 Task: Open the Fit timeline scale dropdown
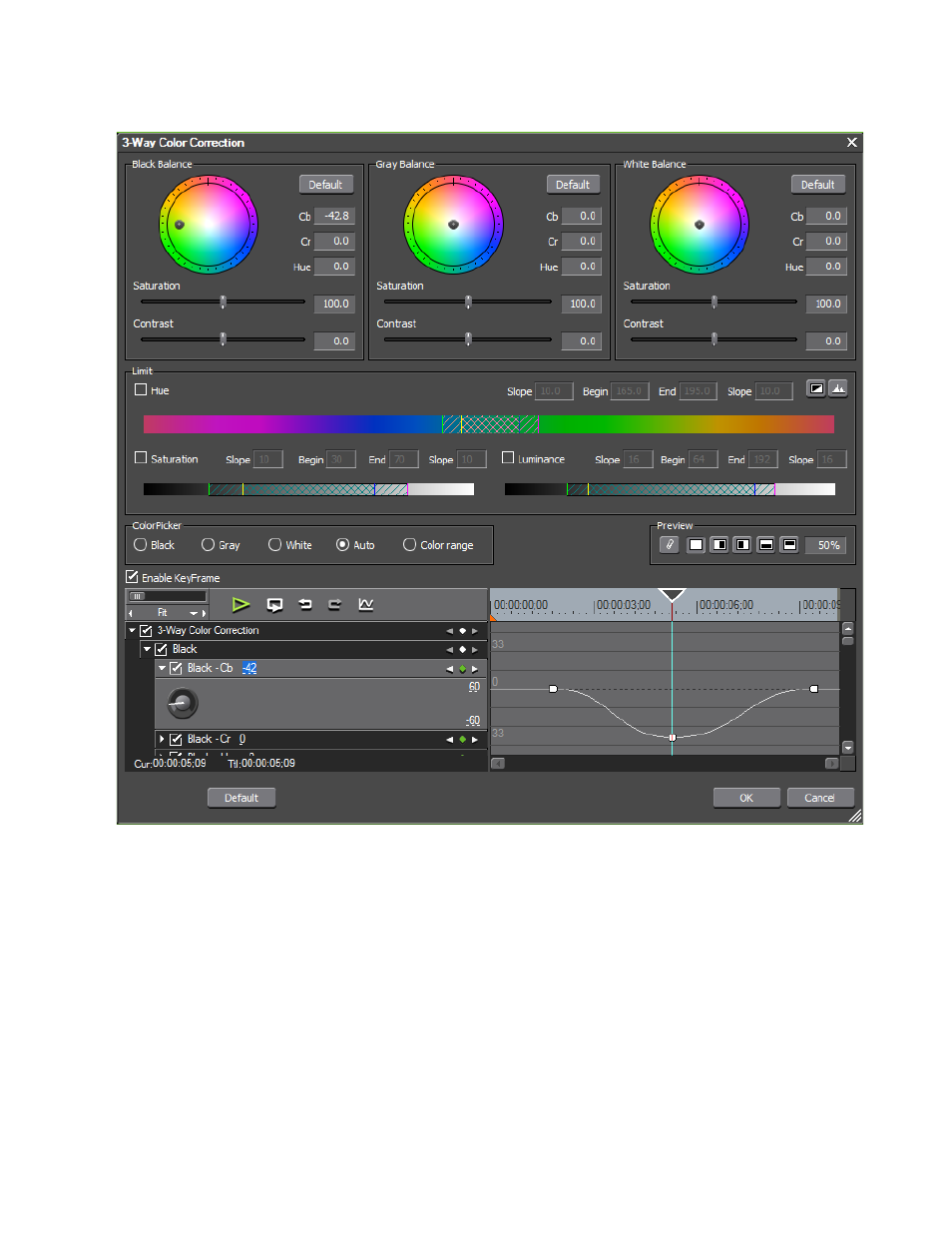click(x=194, y=613)
